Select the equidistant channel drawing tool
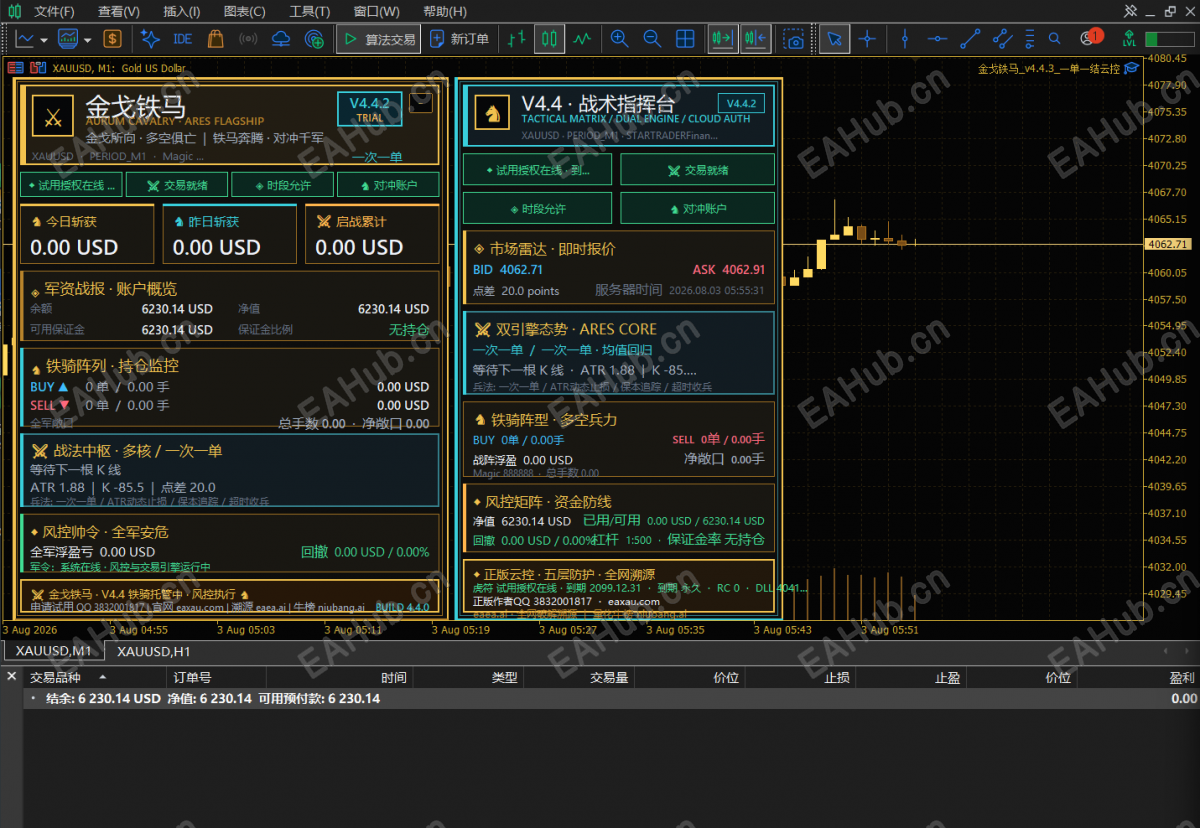This screenshot has height=828, width=1200. point(1003,39)
